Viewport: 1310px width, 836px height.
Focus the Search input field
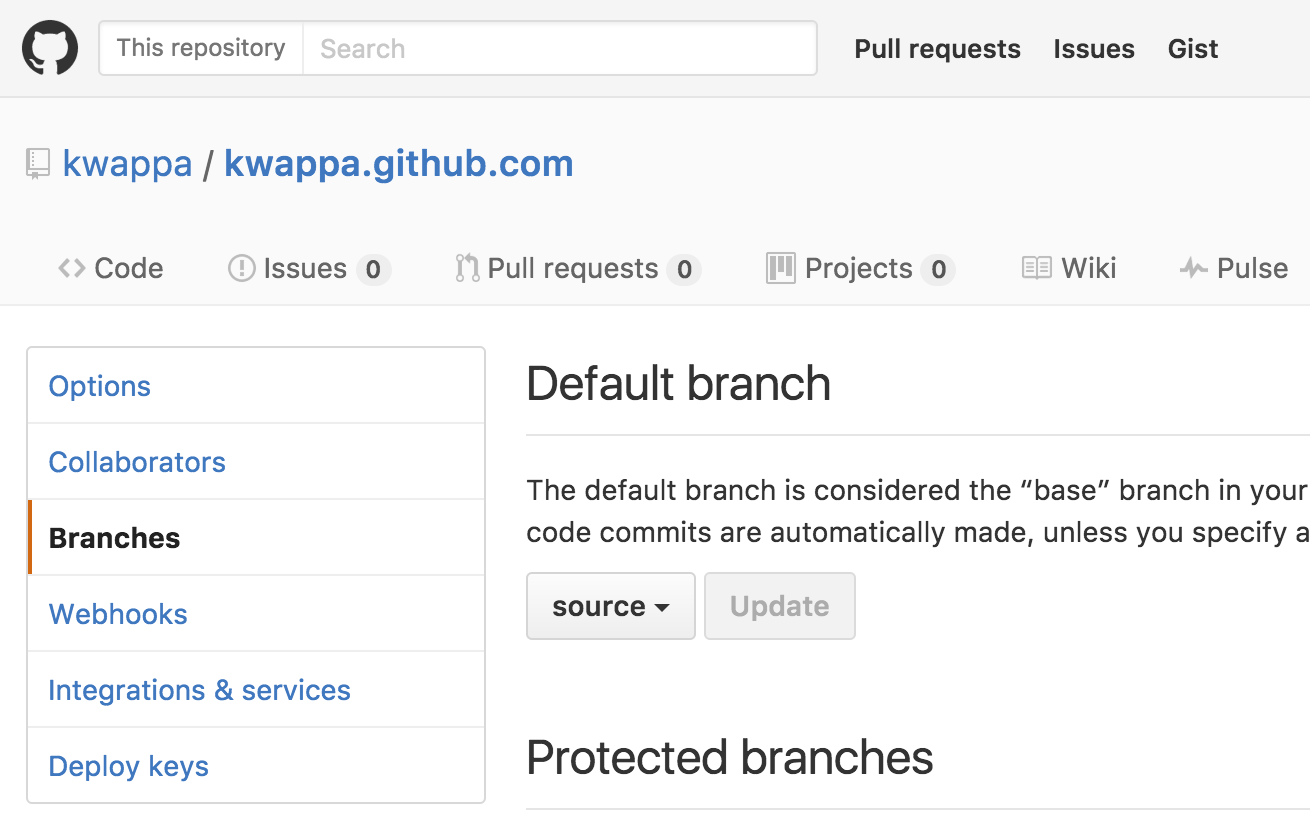point(560,48)
